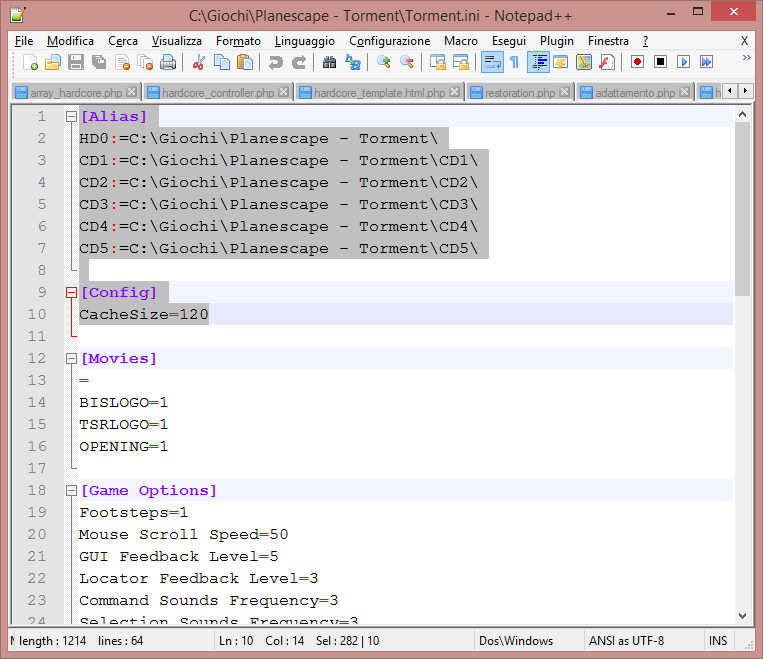Viewport: 763px width, 659px height.
Task: Close the adattamento.php tab
Action: 685,92
